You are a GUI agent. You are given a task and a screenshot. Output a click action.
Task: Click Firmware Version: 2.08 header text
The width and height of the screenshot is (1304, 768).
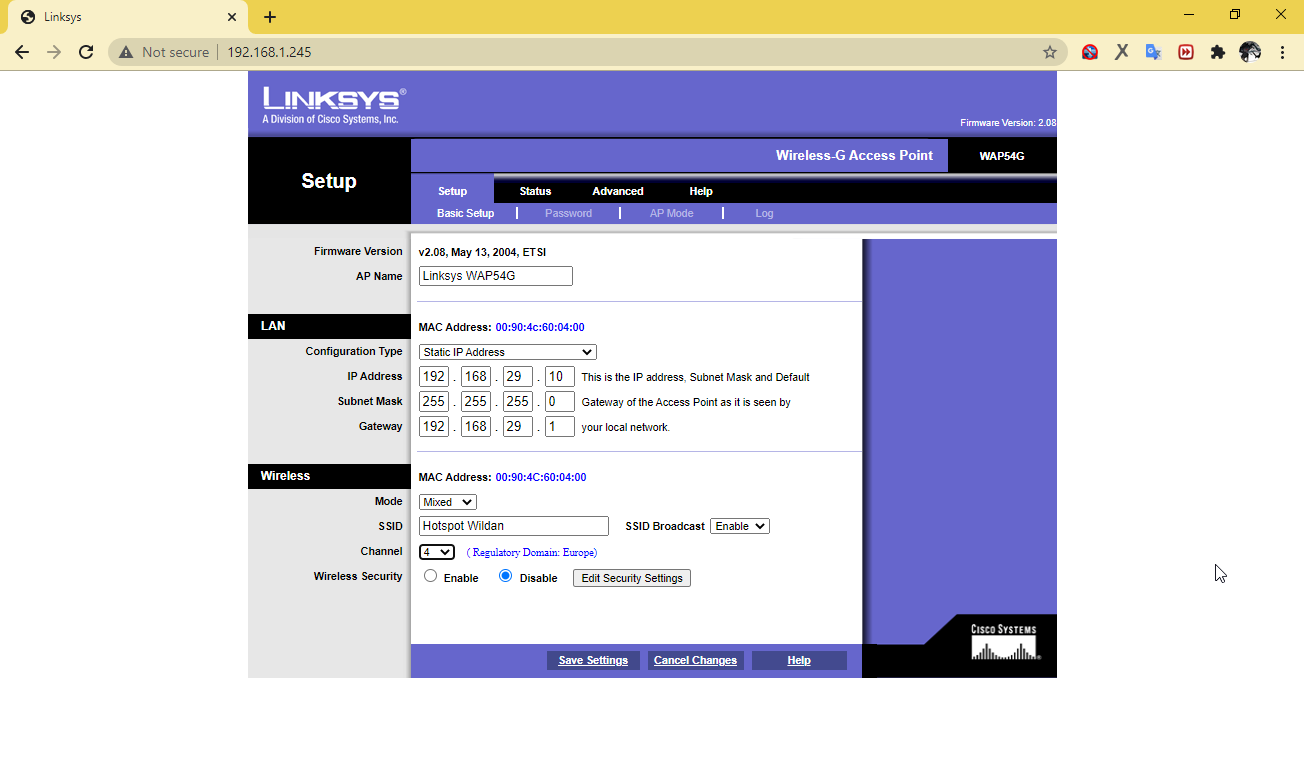pyautogui.click(x=1008, y=123)
